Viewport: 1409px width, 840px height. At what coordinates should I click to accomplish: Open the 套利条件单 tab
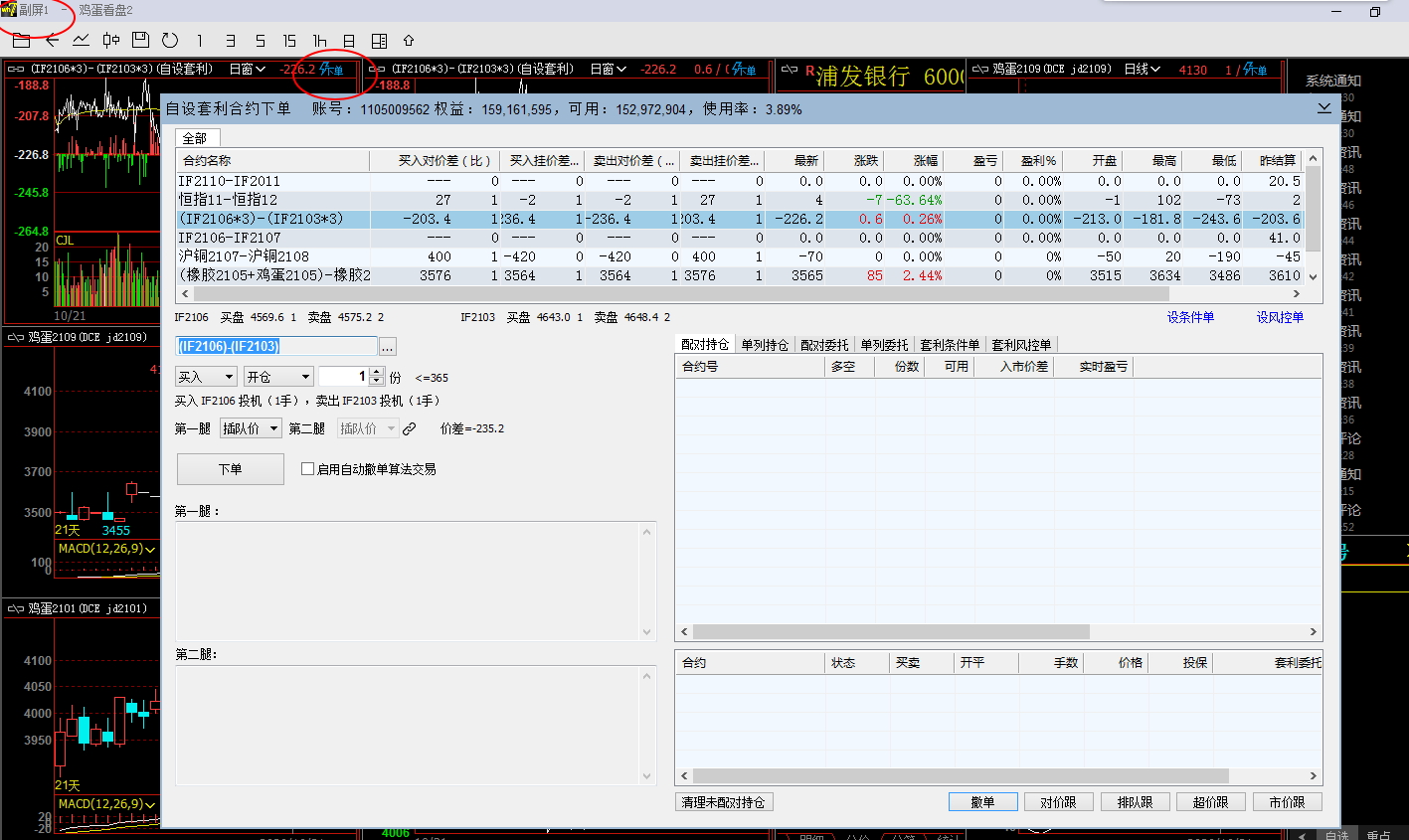coord(950,345)
